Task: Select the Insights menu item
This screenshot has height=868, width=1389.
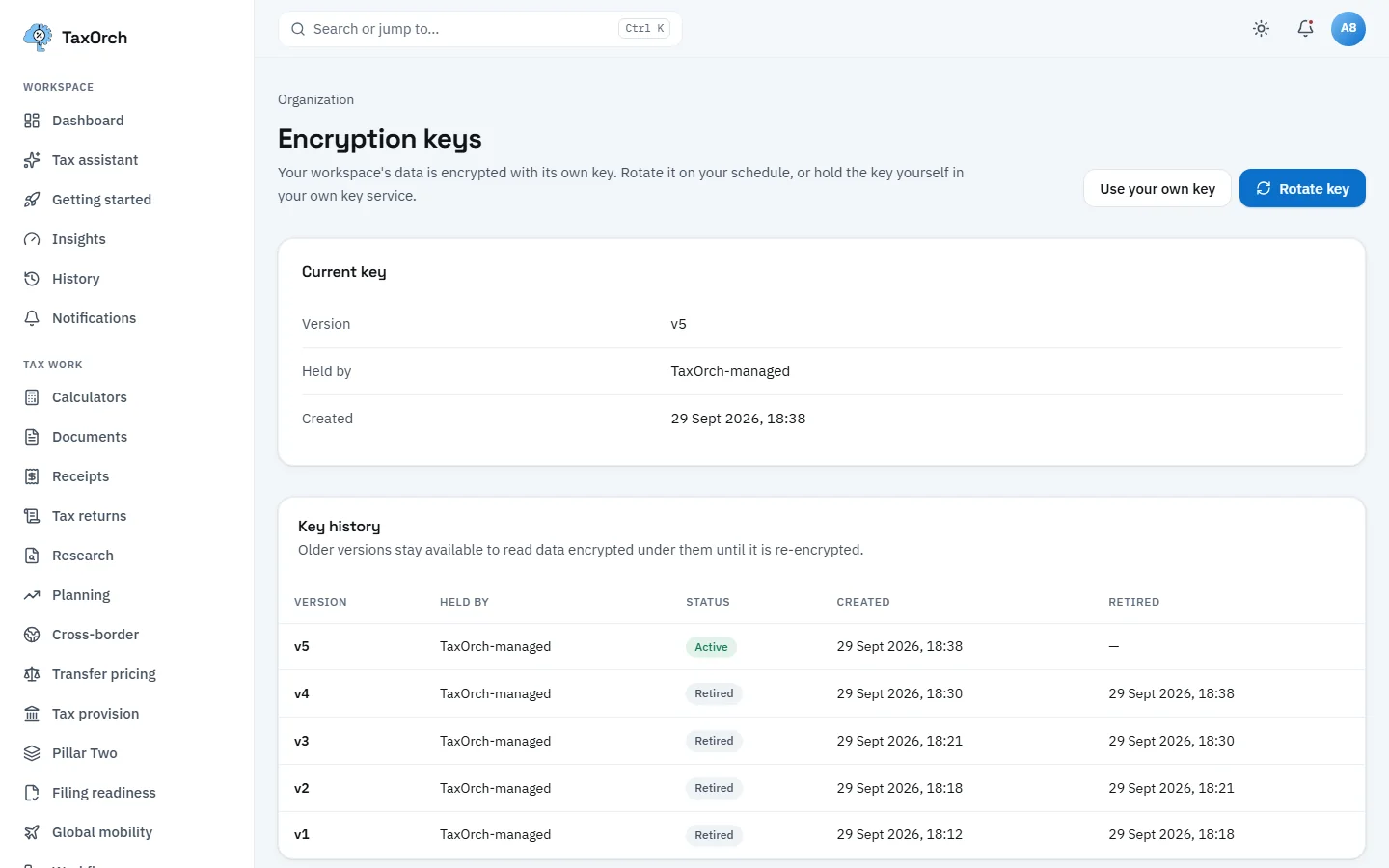Action: (127, 239)
